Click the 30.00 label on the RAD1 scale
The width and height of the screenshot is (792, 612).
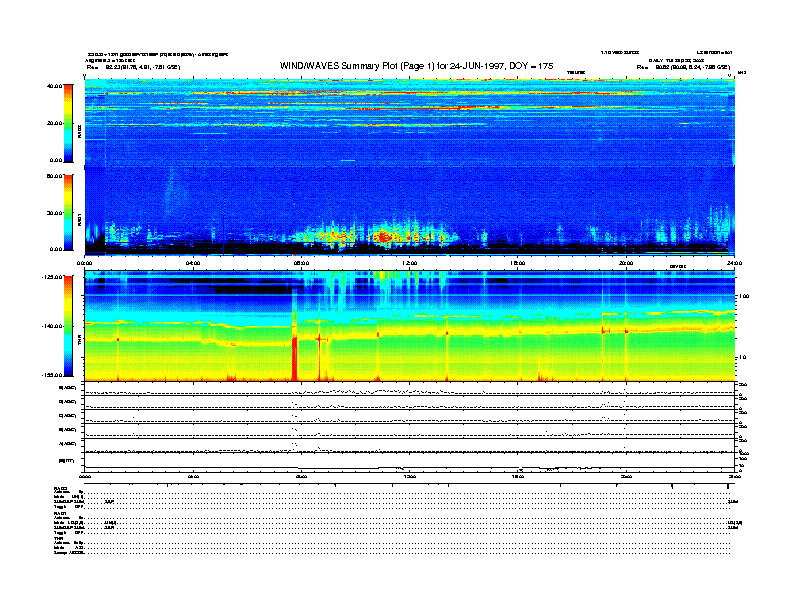[54, 213]
